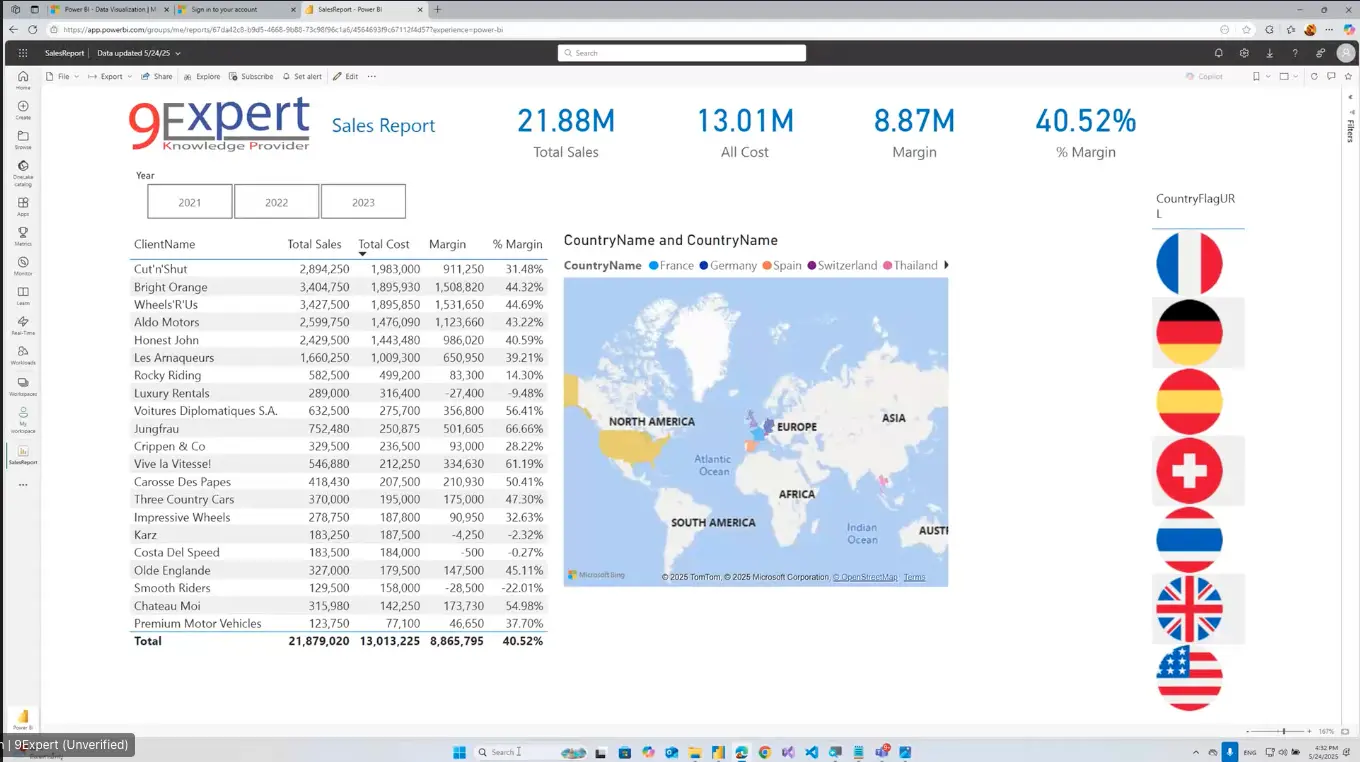Adjust the zoom slider at bottom right
1360x762 pixels.
point(1283,732)
